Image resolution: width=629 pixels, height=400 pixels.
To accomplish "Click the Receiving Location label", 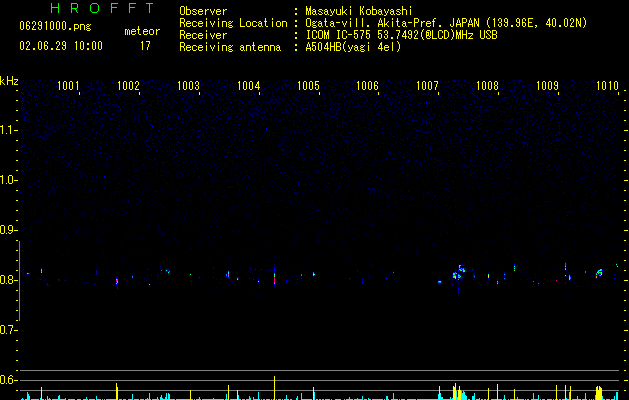I will (233, 23).
